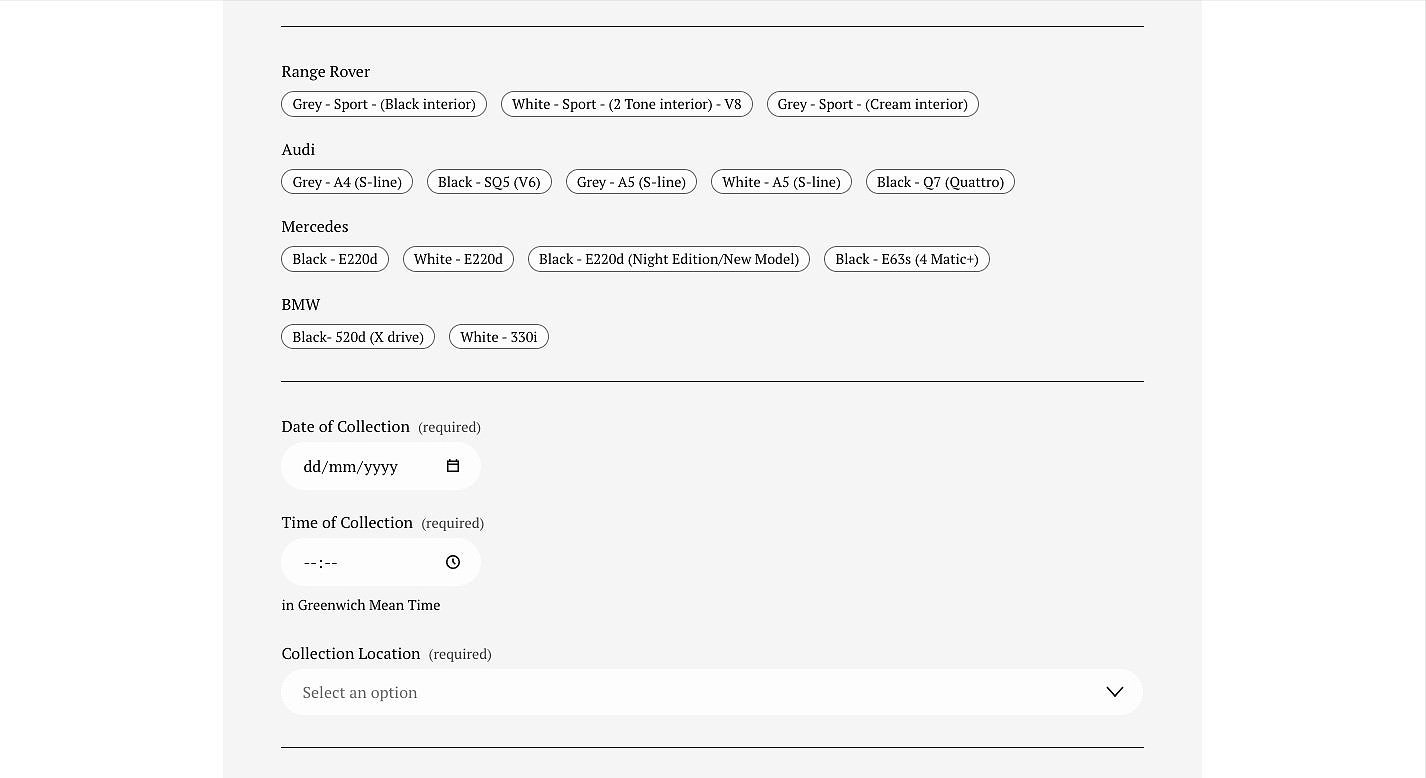Choose White - E220d Mercedes option

click(458, 259)
